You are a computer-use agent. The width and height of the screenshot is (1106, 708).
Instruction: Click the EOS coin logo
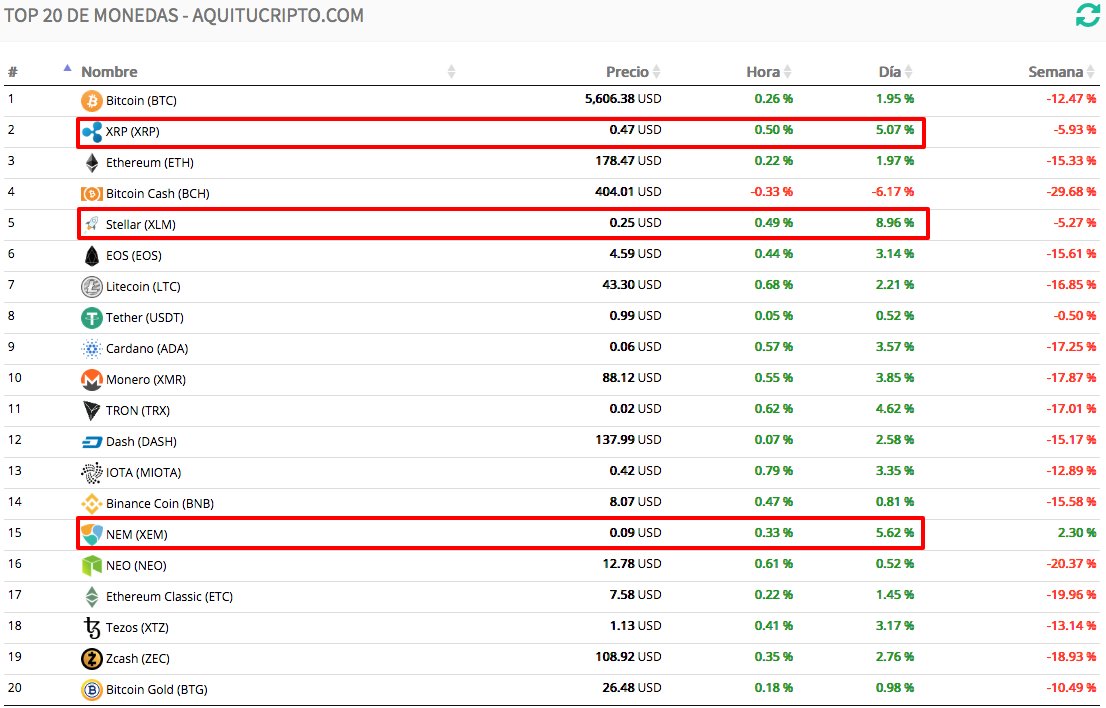[x=92, y=255]
